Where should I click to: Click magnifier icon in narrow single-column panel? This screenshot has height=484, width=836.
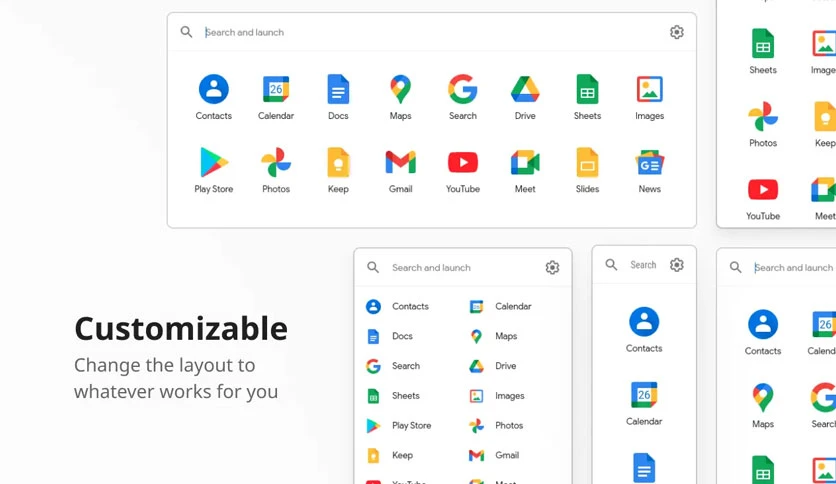[611, 264]
